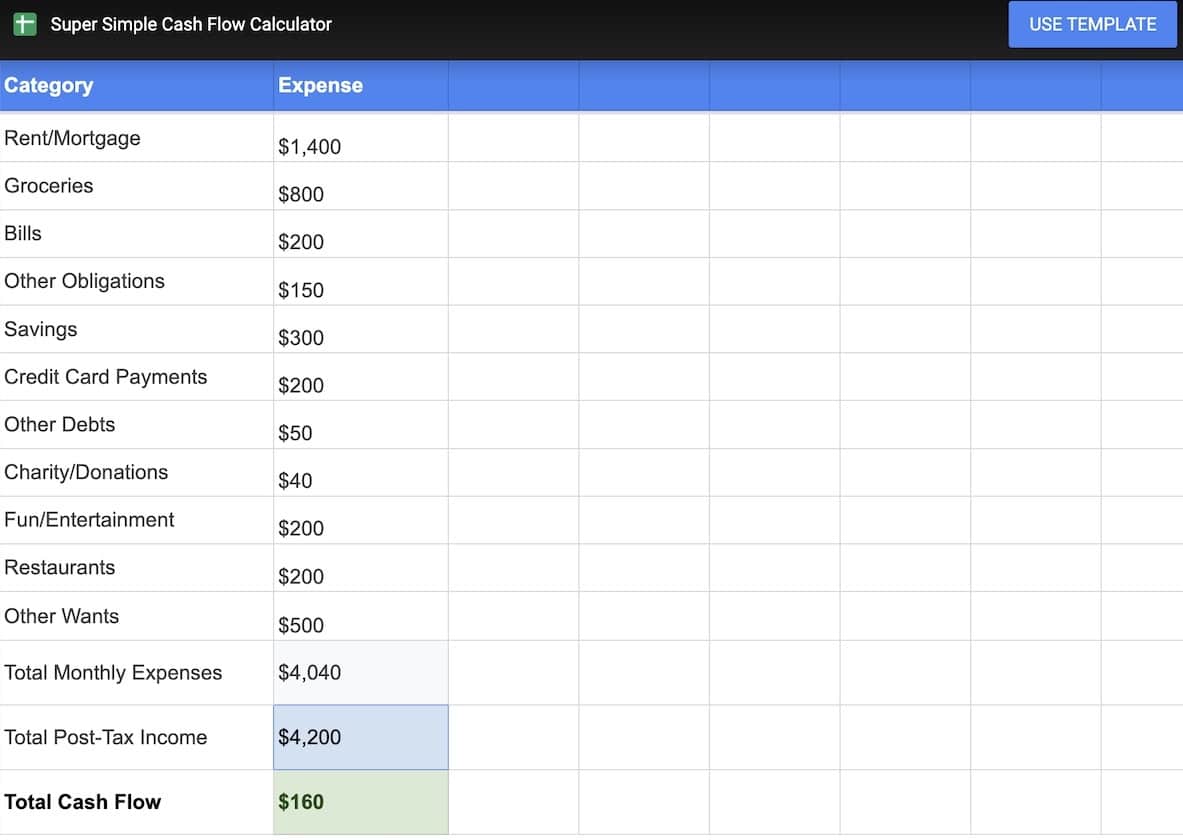Select the Fun/Entertainment $200 cell

click(361, 520)
